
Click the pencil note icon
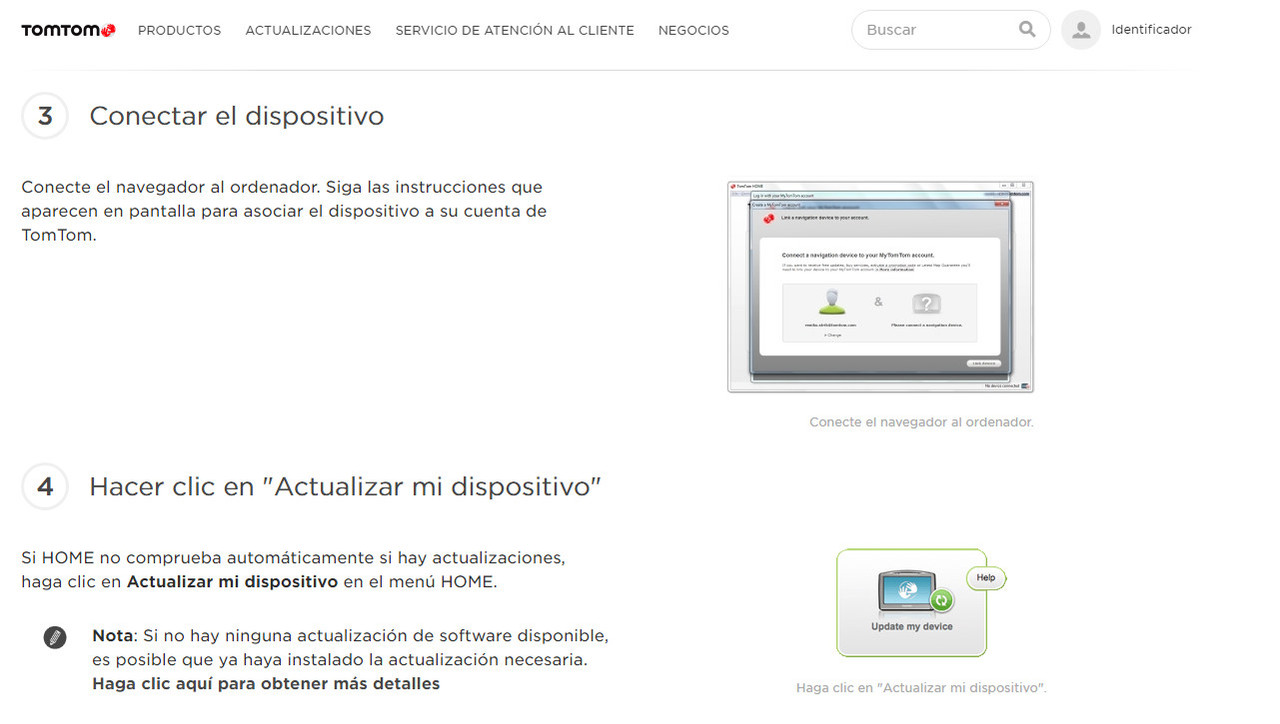point(55,637)
